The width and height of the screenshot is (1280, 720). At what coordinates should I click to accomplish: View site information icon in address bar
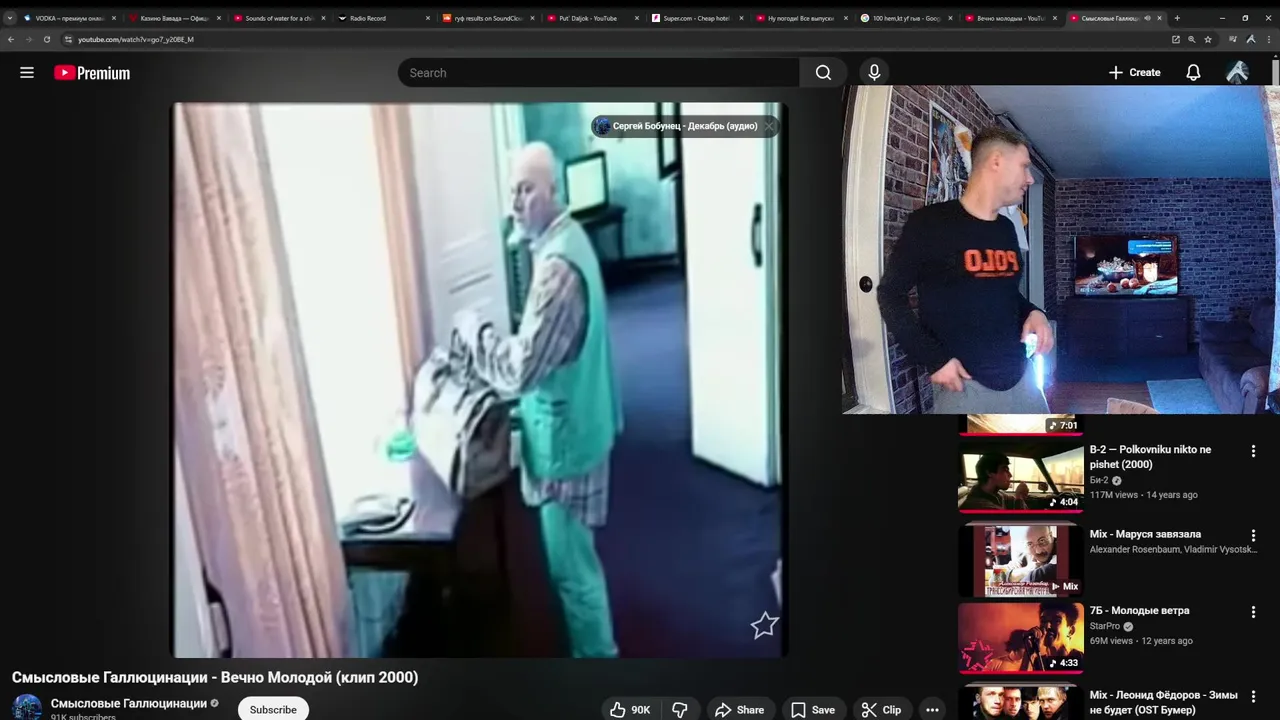coord(68,39)
